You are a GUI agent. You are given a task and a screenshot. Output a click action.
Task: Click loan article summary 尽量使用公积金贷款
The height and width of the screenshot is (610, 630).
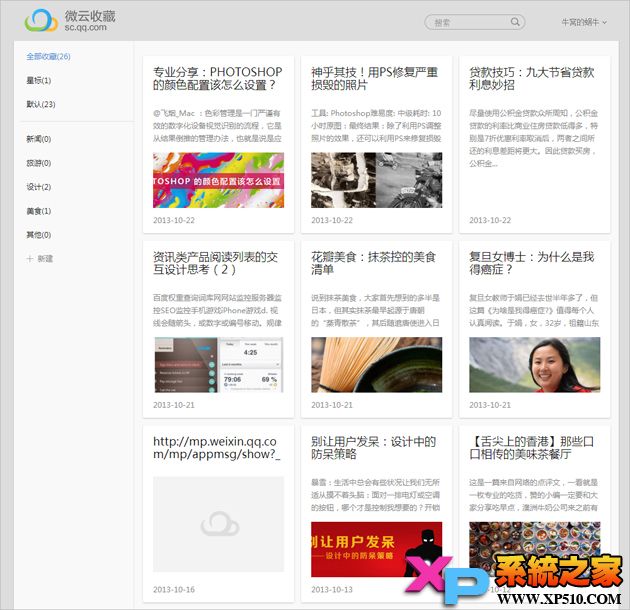click(x=534, y=138)
